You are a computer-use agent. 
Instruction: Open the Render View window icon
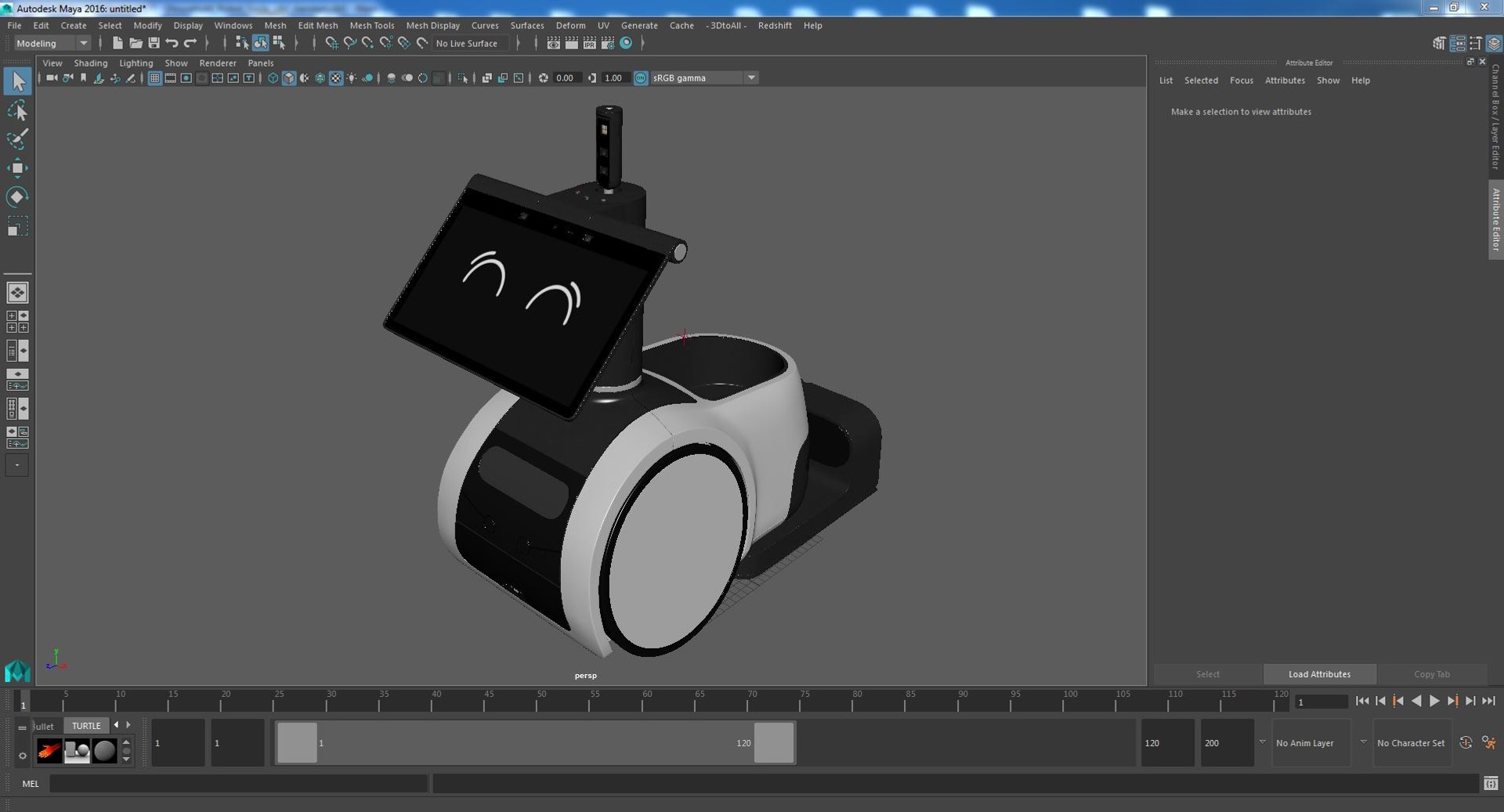click(x=553, y=43)
